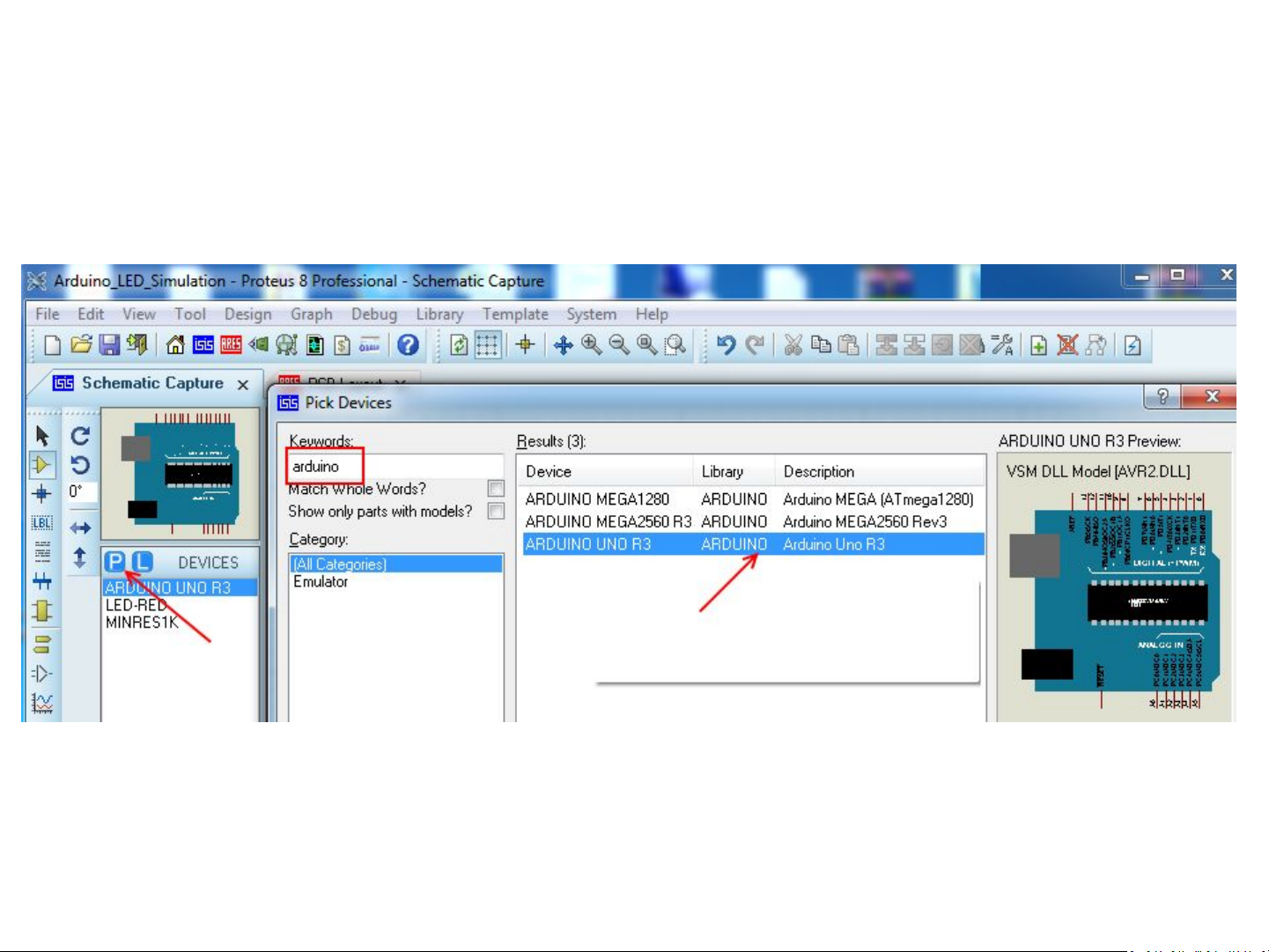Click the Copy to clipboard icon
This screenshot has width=1269, height=952.
point(821,345)
